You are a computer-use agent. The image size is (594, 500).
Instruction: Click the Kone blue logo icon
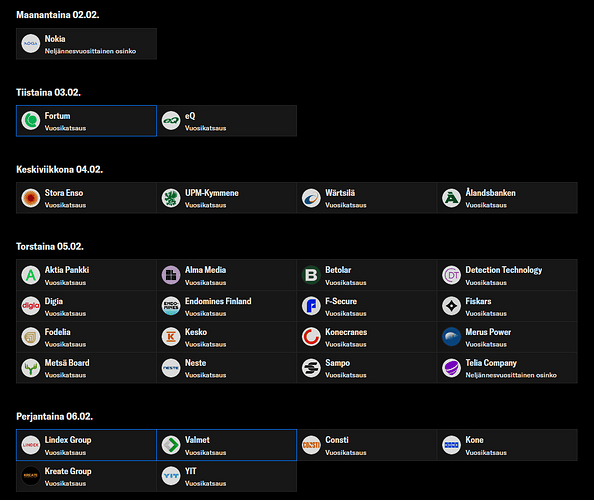pyautogui.click(x=451, y=445)
